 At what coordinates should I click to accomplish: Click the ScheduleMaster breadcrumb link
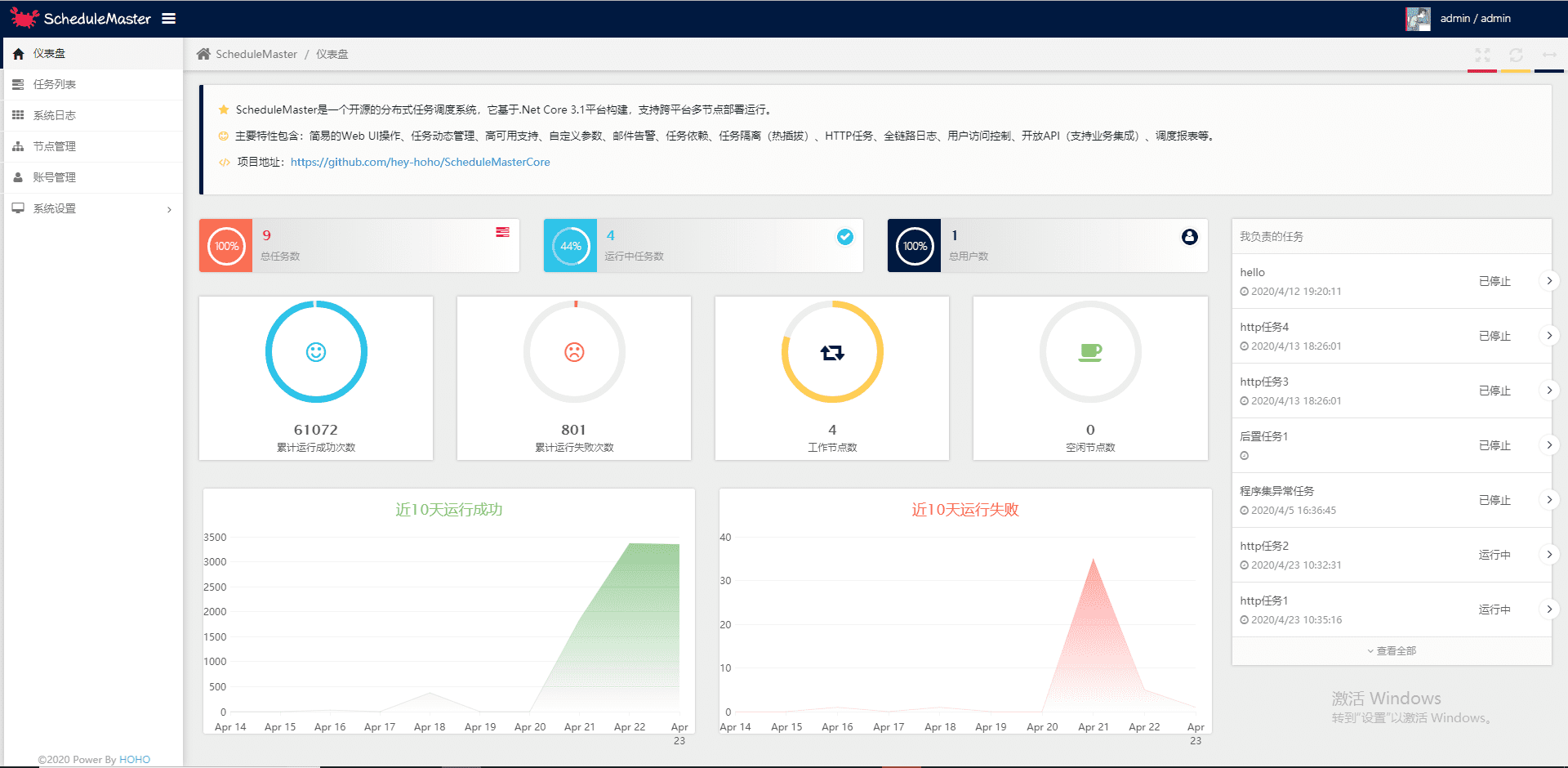pyautogui.click(x=256, y=54)
